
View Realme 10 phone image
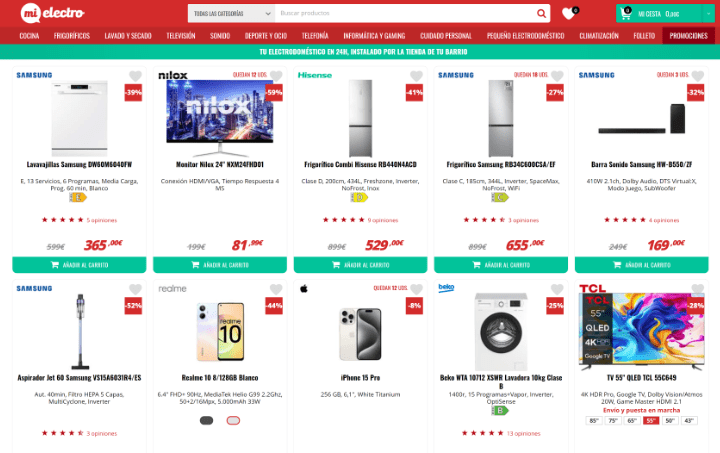(220, 331)
